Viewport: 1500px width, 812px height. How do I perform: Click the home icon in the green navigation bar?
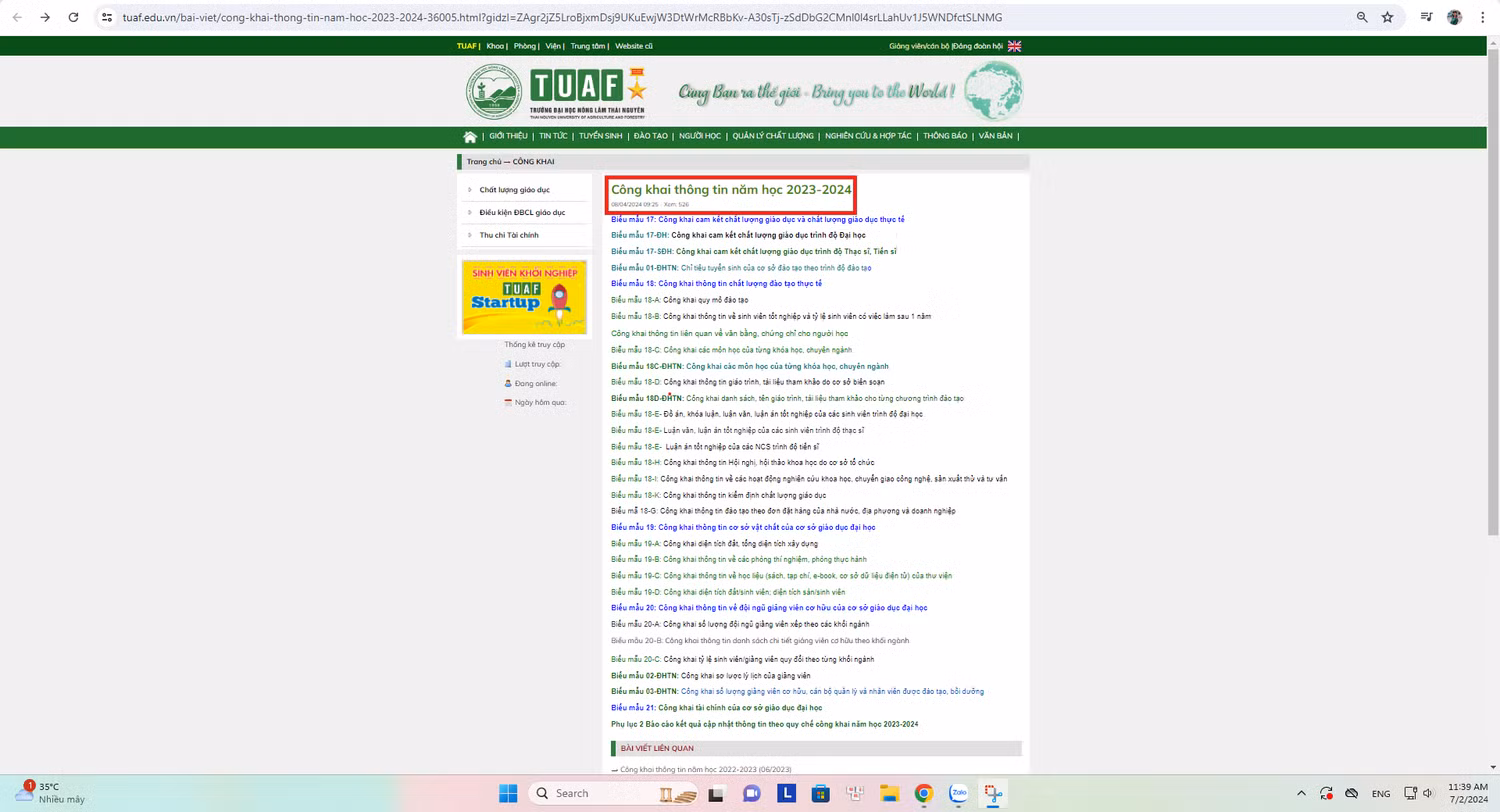(470, 136)
